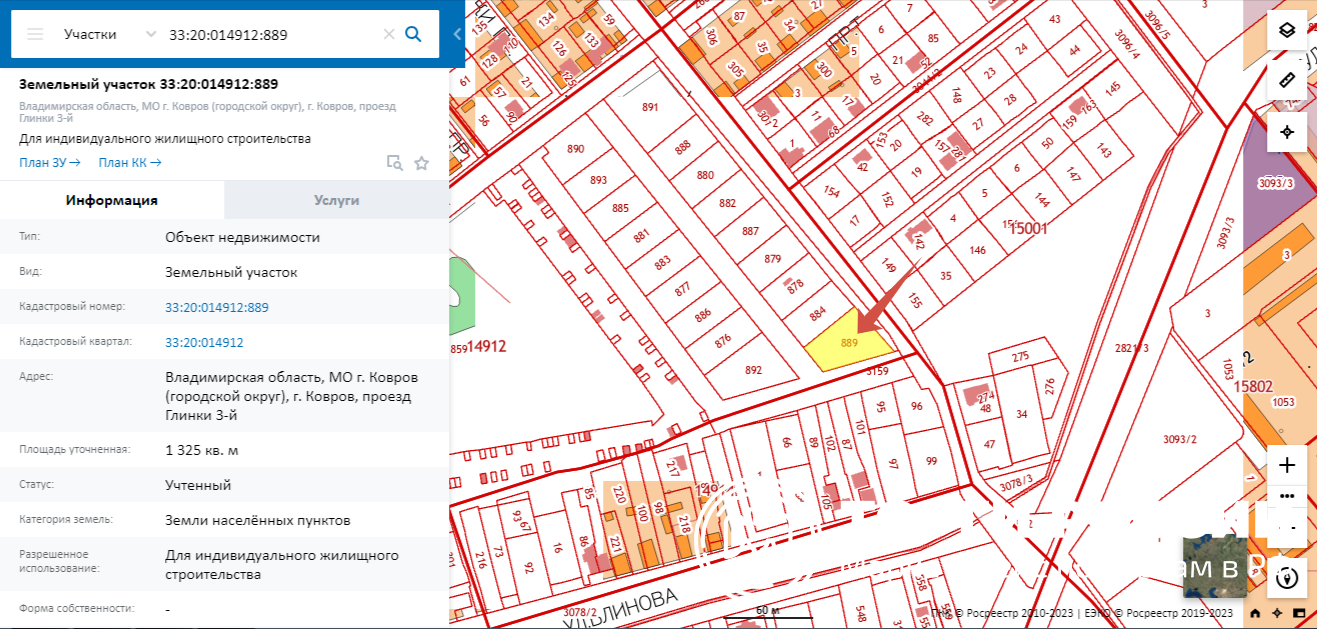Clear the search field with X

coord(389,34)
